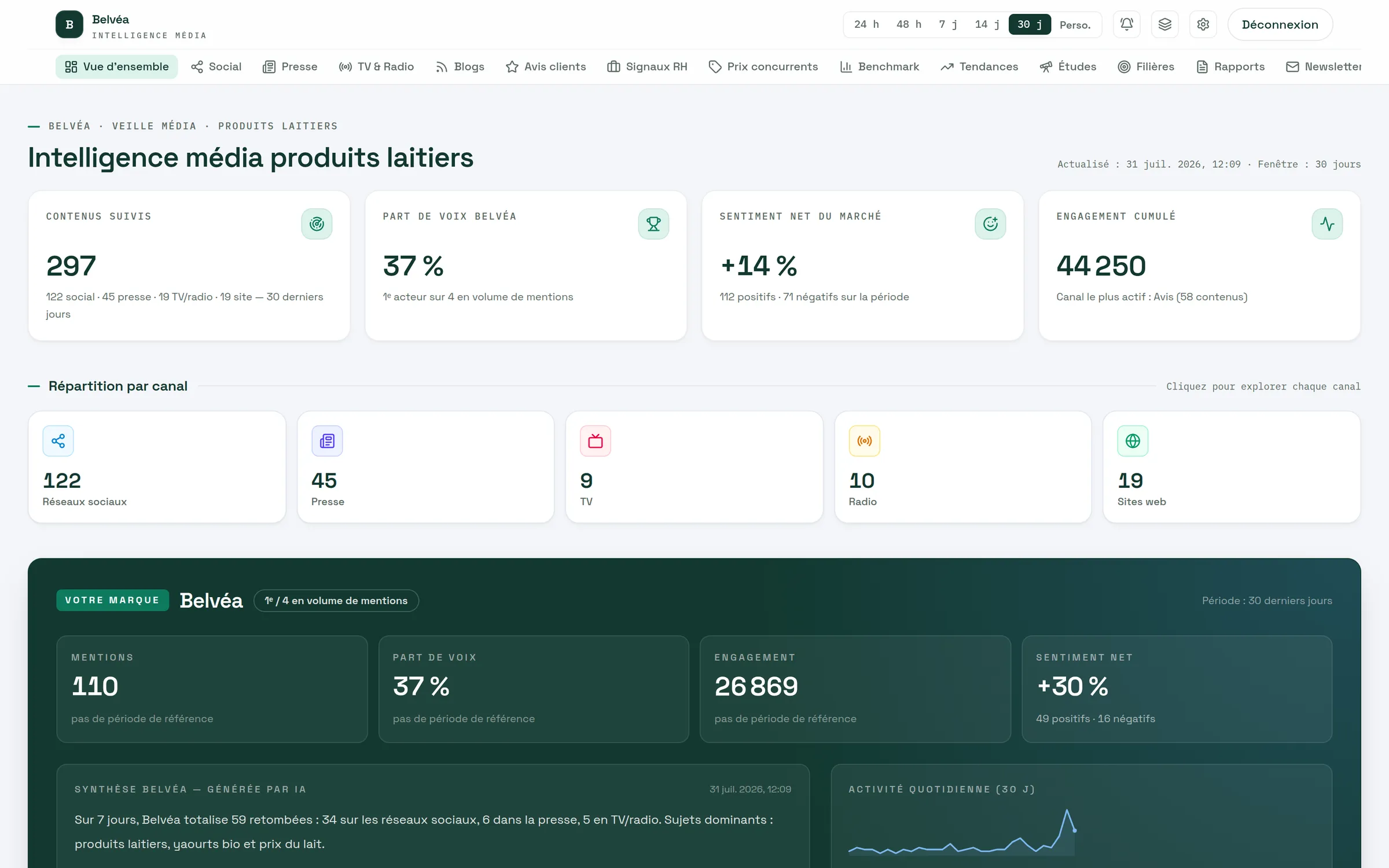Click the newspaper icon on Presse card

coord(327,441)
